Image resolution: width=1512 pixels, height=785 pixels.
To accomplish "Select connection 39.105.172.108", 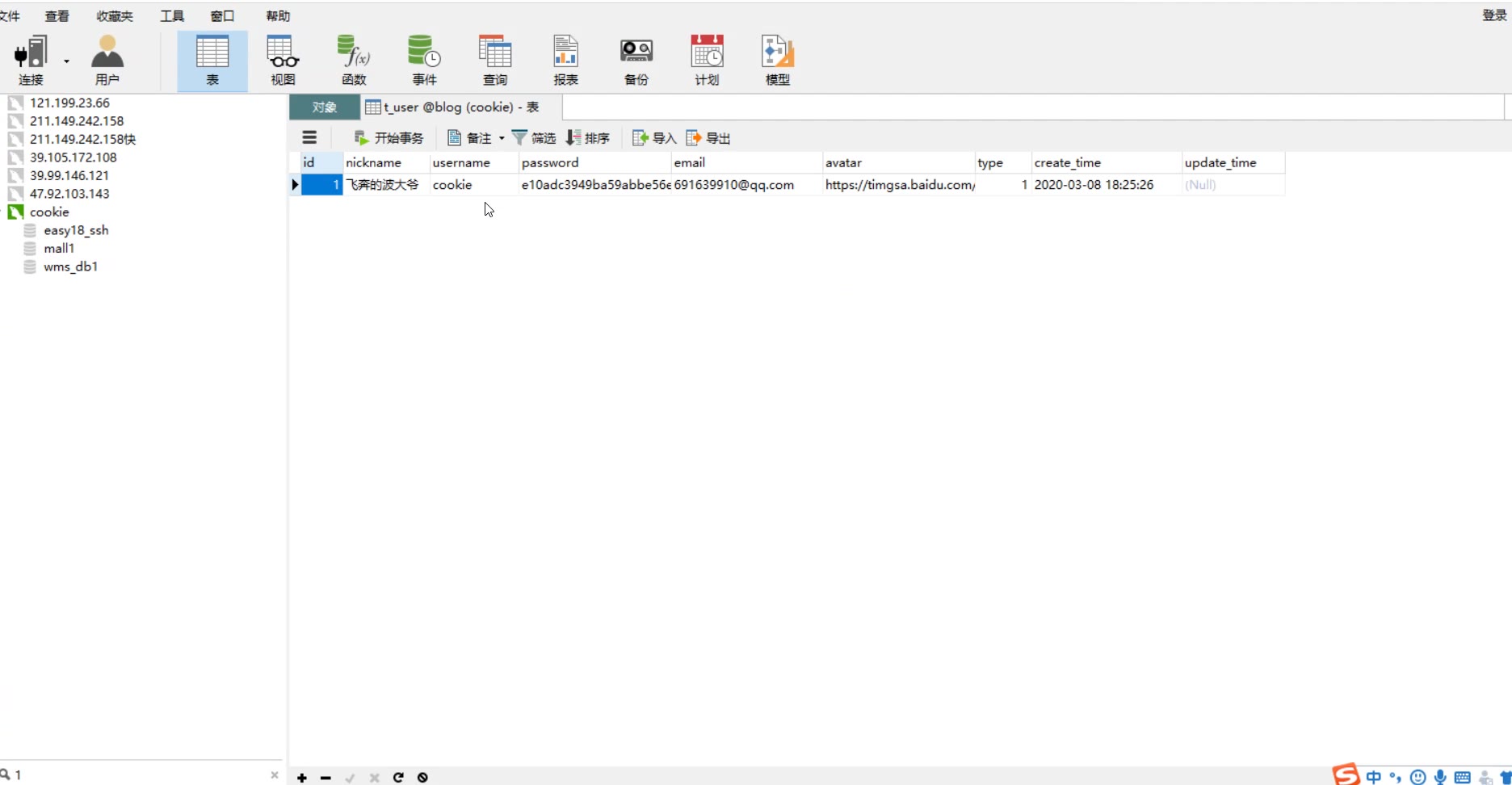I will pyautogui.click(x=73, y=157).
